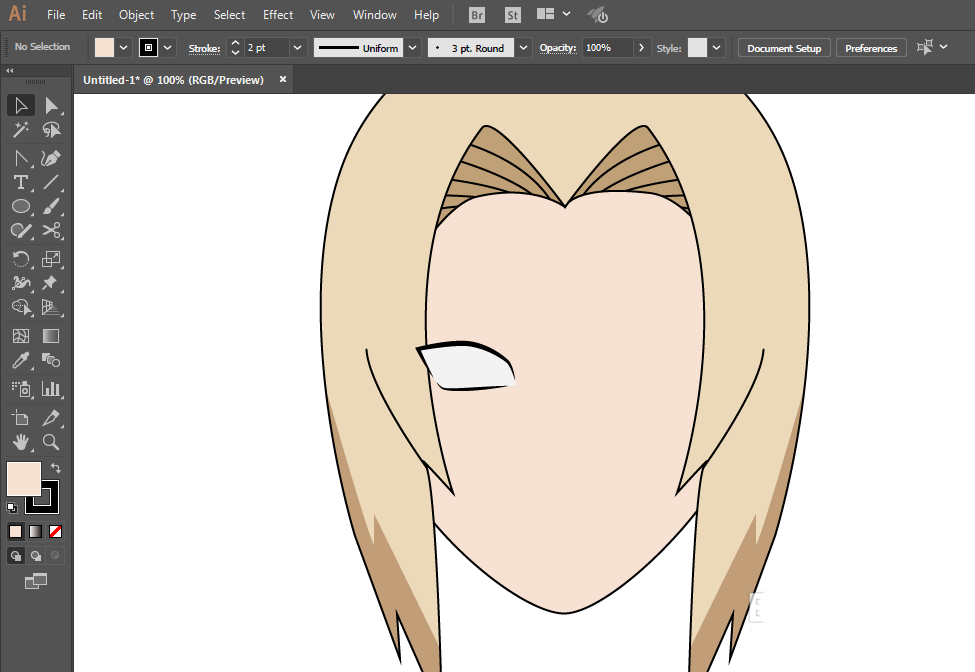This screenshot has height=672, width=975.
Task: Open Adobe Bridge via Br icon
Action: tap(477, 15)
